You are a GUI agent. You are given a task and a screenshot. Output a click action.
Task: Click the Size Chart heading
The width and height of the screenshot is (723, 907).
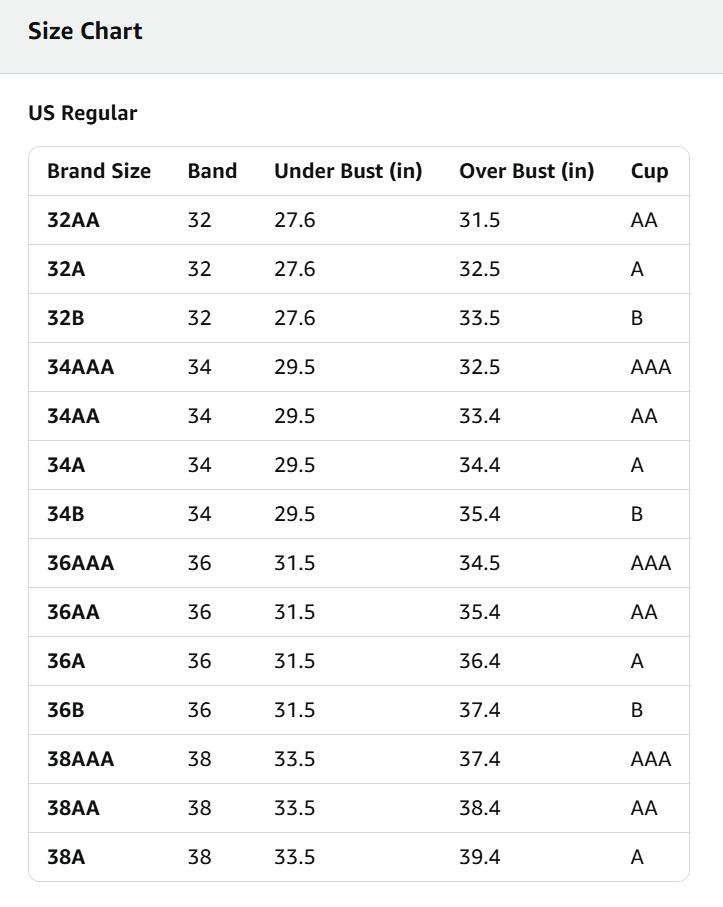click(x=85, y=31)
